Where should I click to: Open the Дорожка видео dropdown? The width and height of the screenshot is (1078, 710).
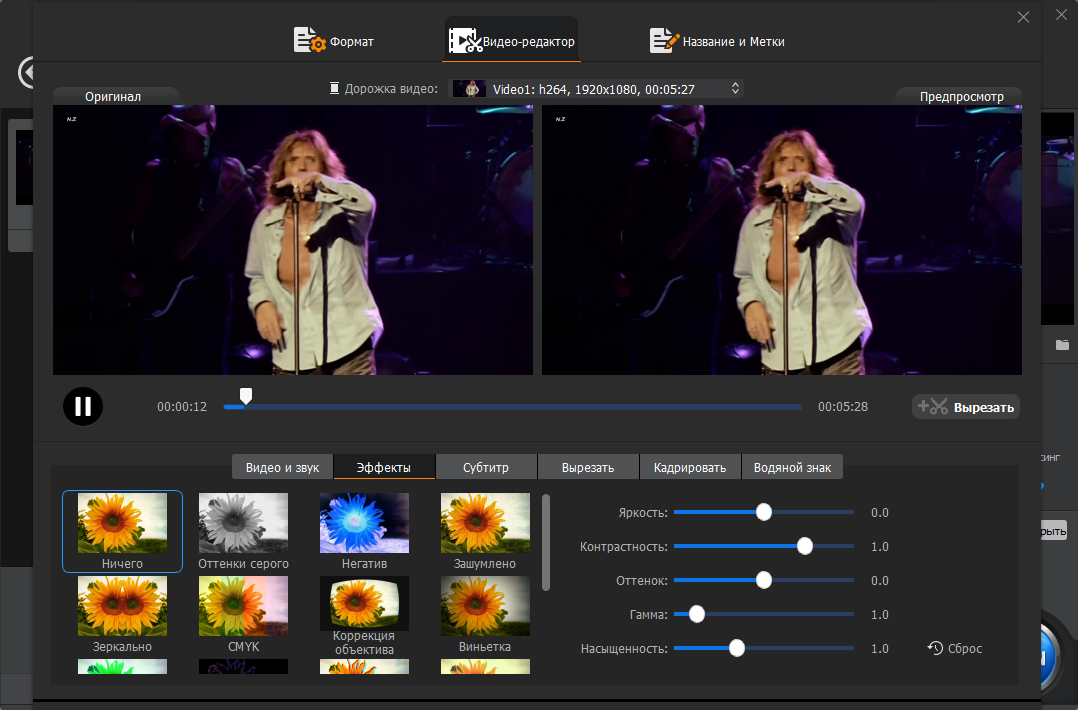(x=596, y=89)
